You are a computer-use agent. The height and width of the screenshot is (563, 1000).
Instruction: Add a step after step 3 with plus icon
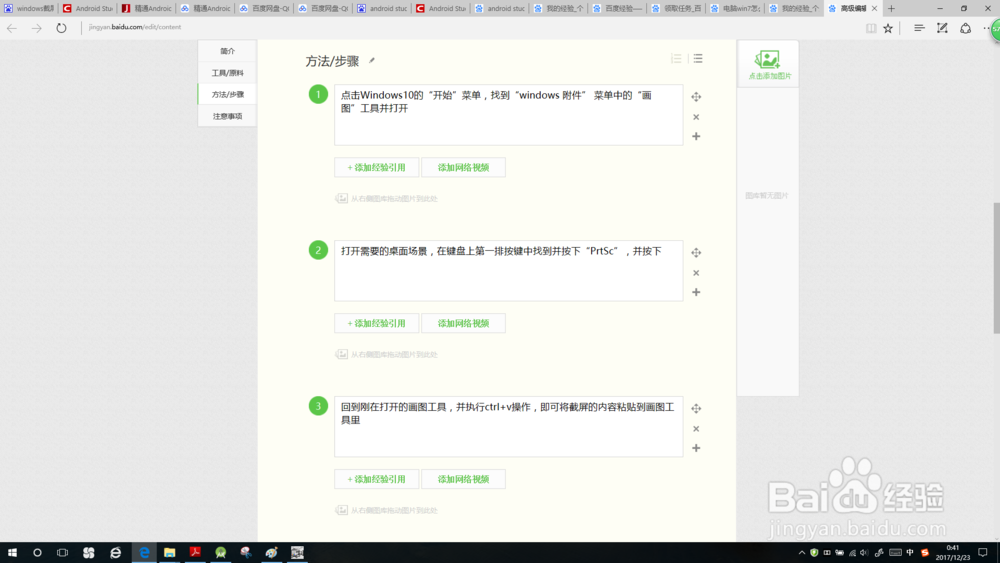(696, 448)
